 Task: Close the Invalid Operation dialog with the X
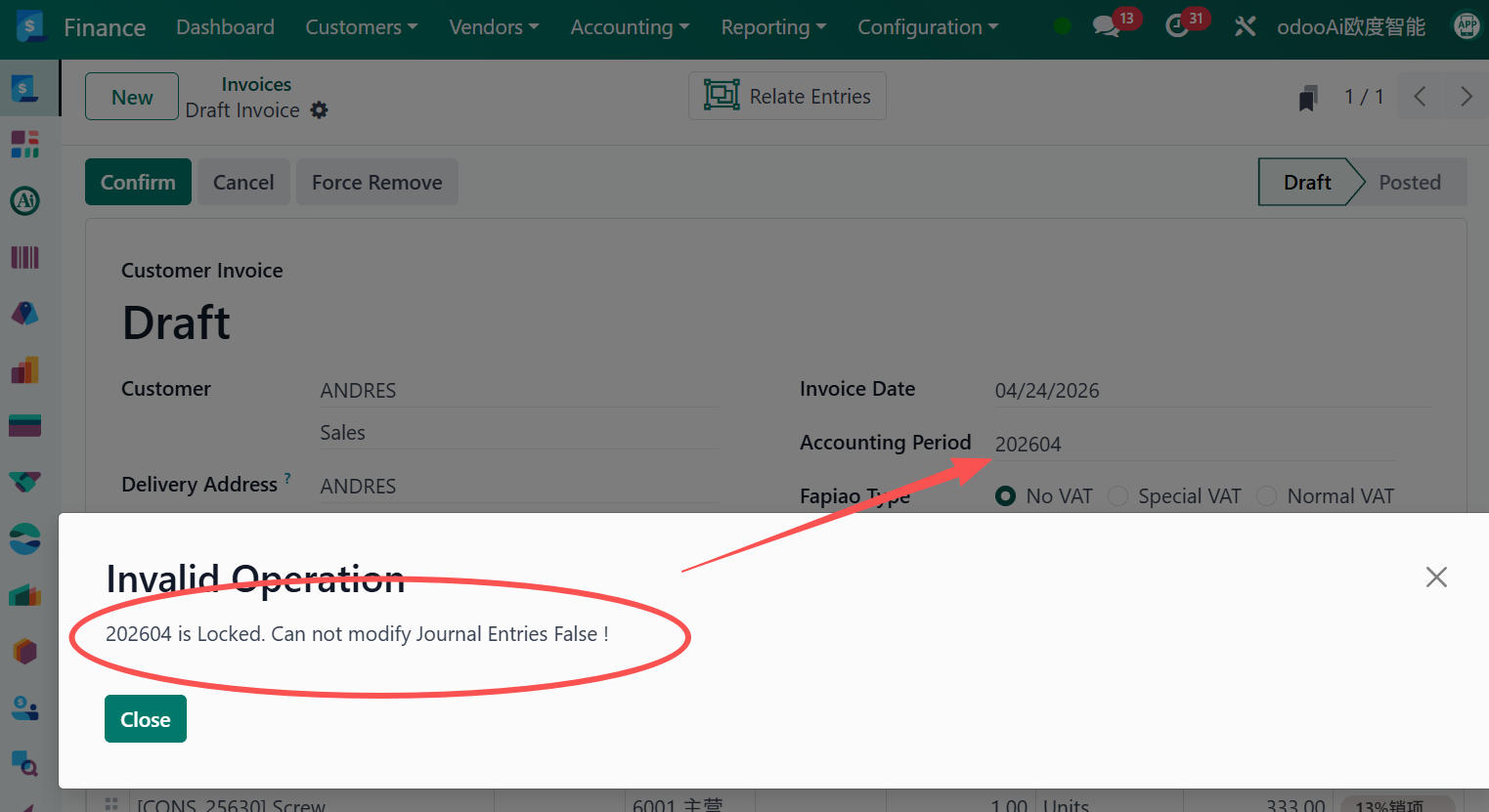[1435, 577]
